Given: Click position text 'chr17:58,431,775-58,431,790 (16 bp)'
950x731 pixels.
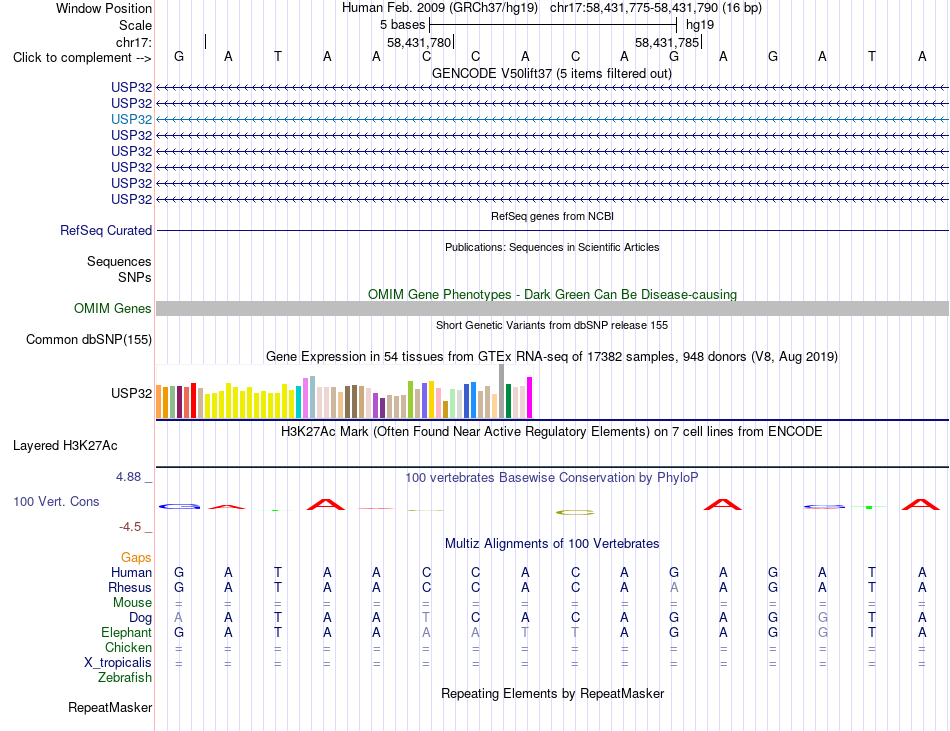Looking at the screenshot, I should (656, 8).
